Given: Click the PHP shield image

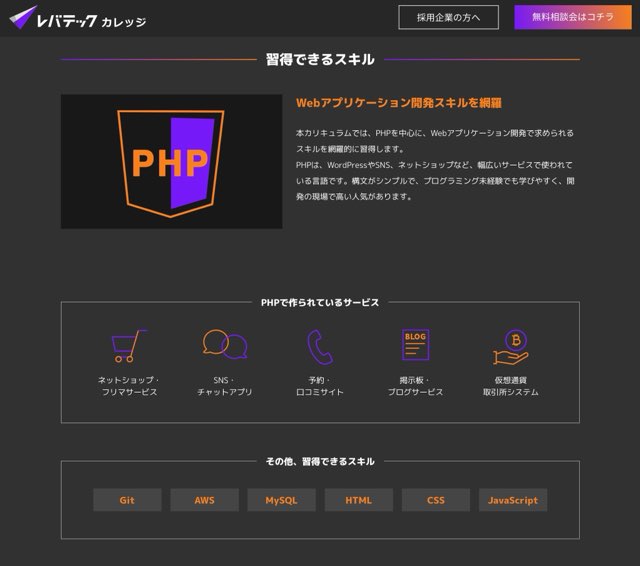Looking at the screenshot, I should pyautogui.click(x=171, y=162).
